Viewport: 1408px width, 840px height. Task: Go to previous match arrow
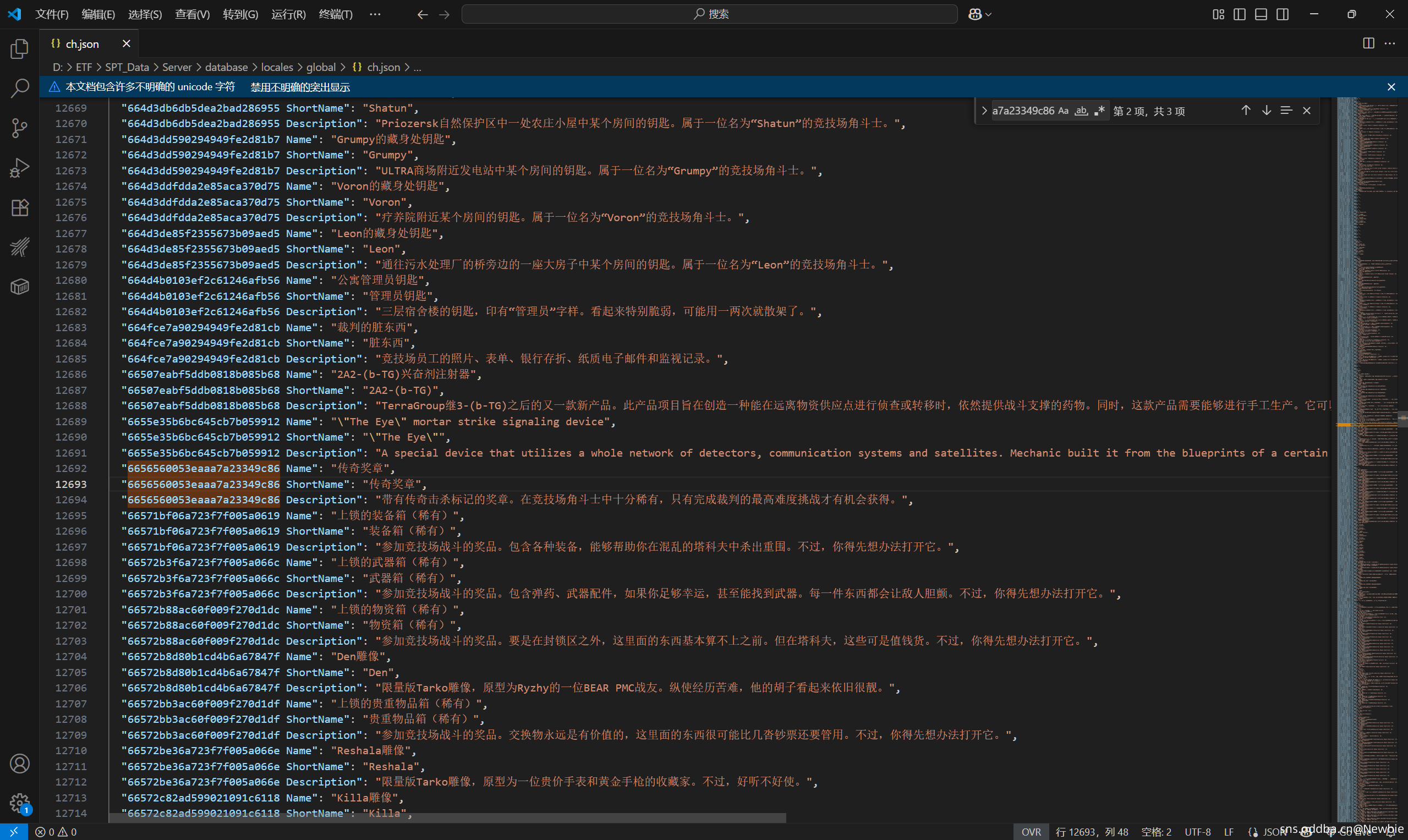1246,111
